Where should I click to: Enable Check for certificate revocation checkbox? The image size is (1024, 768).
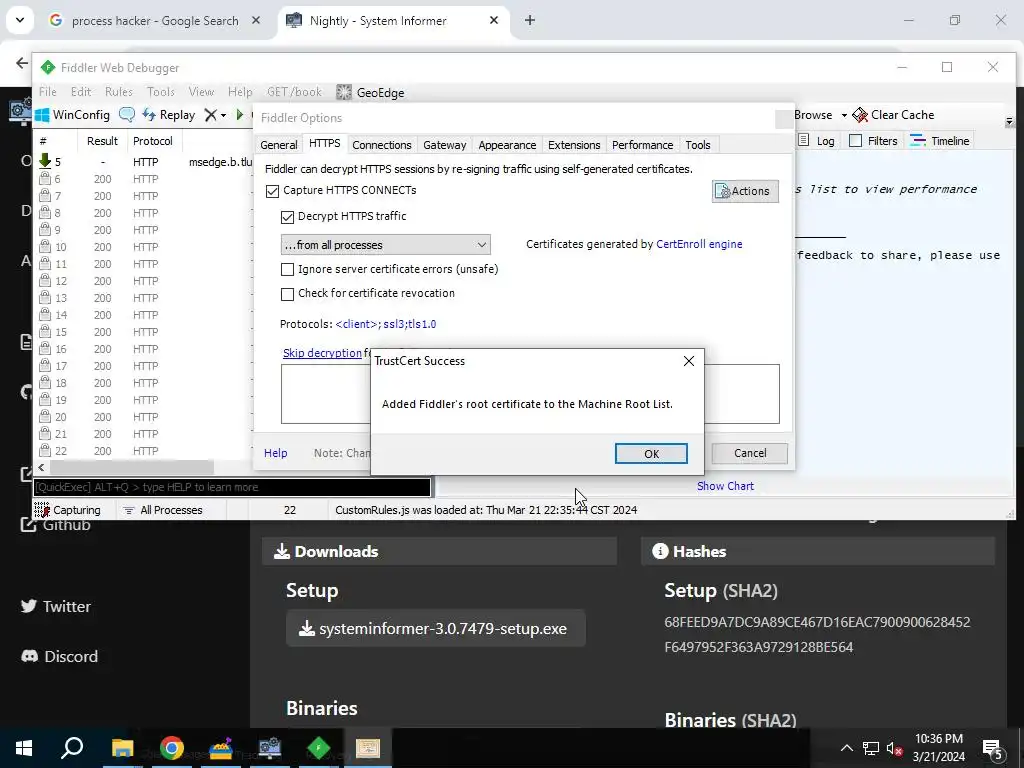287,294
